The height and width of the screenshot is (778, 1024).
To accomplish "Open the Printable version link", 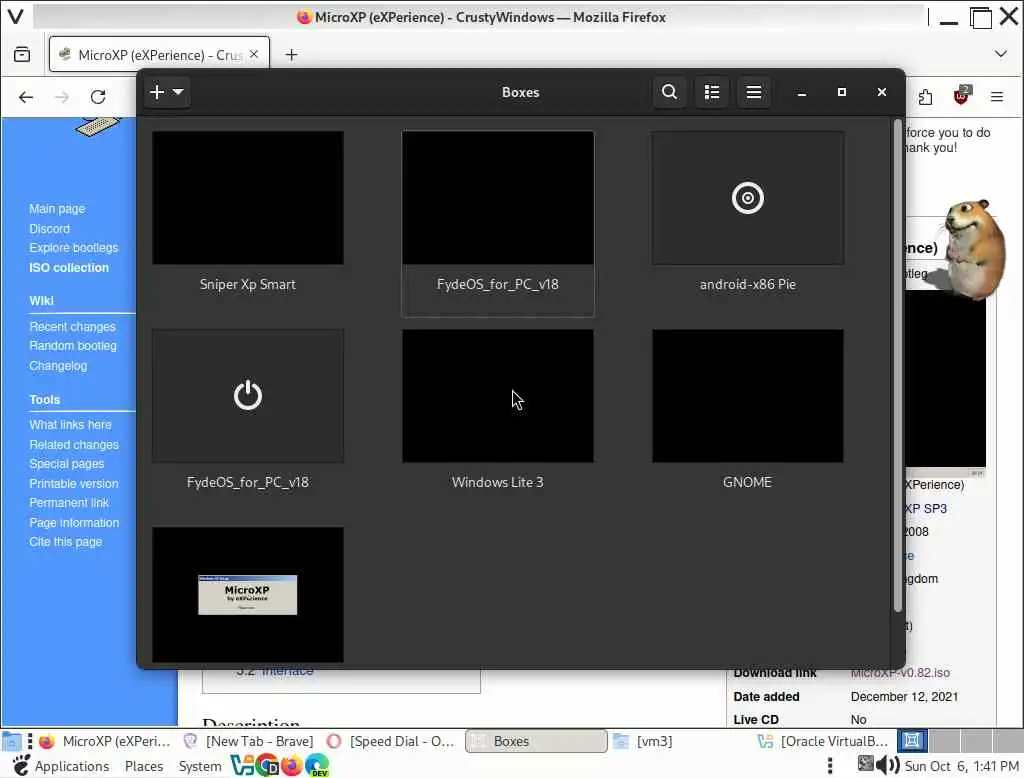I will click(74, 483).
